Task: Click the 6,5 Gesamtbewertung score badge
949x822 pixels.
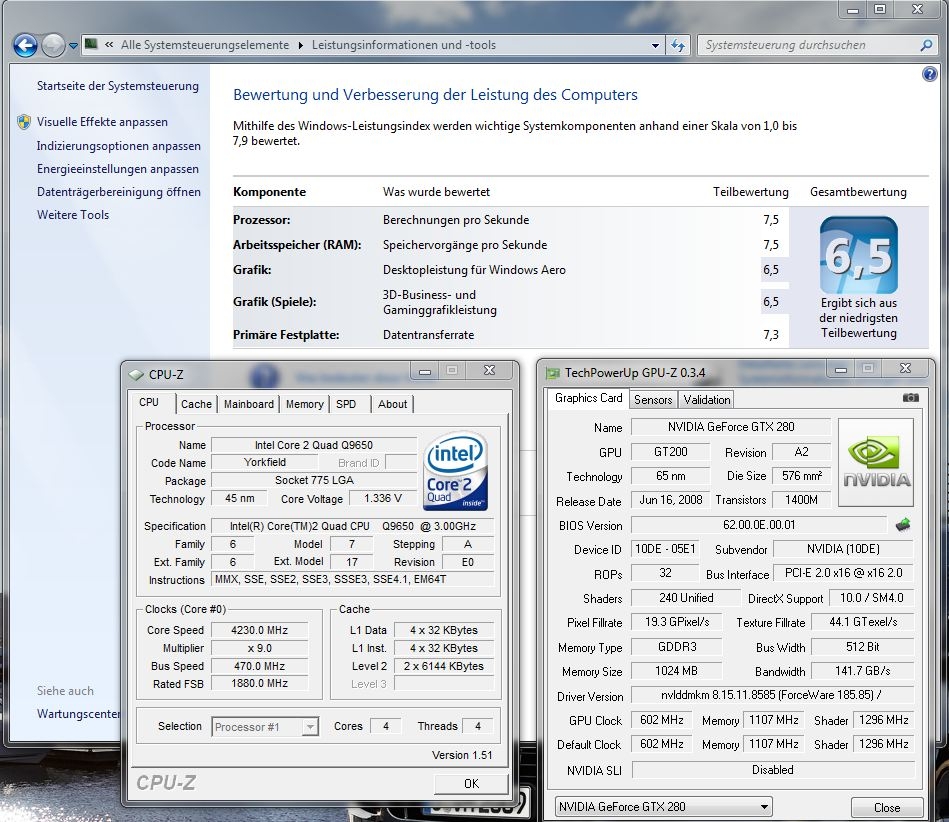Action: coord(858,256)
